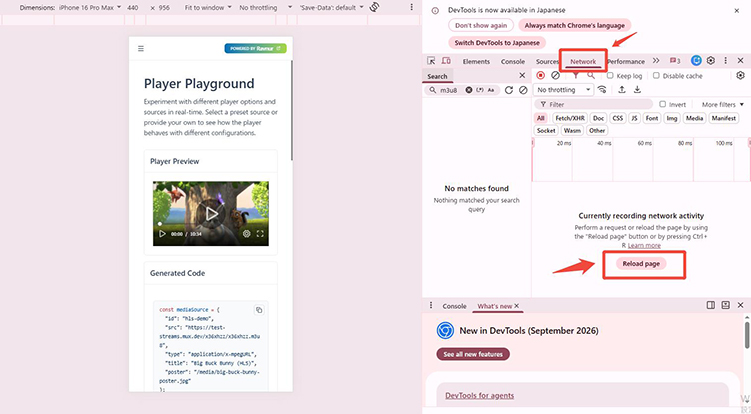Toggle regular expression search option
The width and height of the screenshot is (751, 414).
(479, 90)
